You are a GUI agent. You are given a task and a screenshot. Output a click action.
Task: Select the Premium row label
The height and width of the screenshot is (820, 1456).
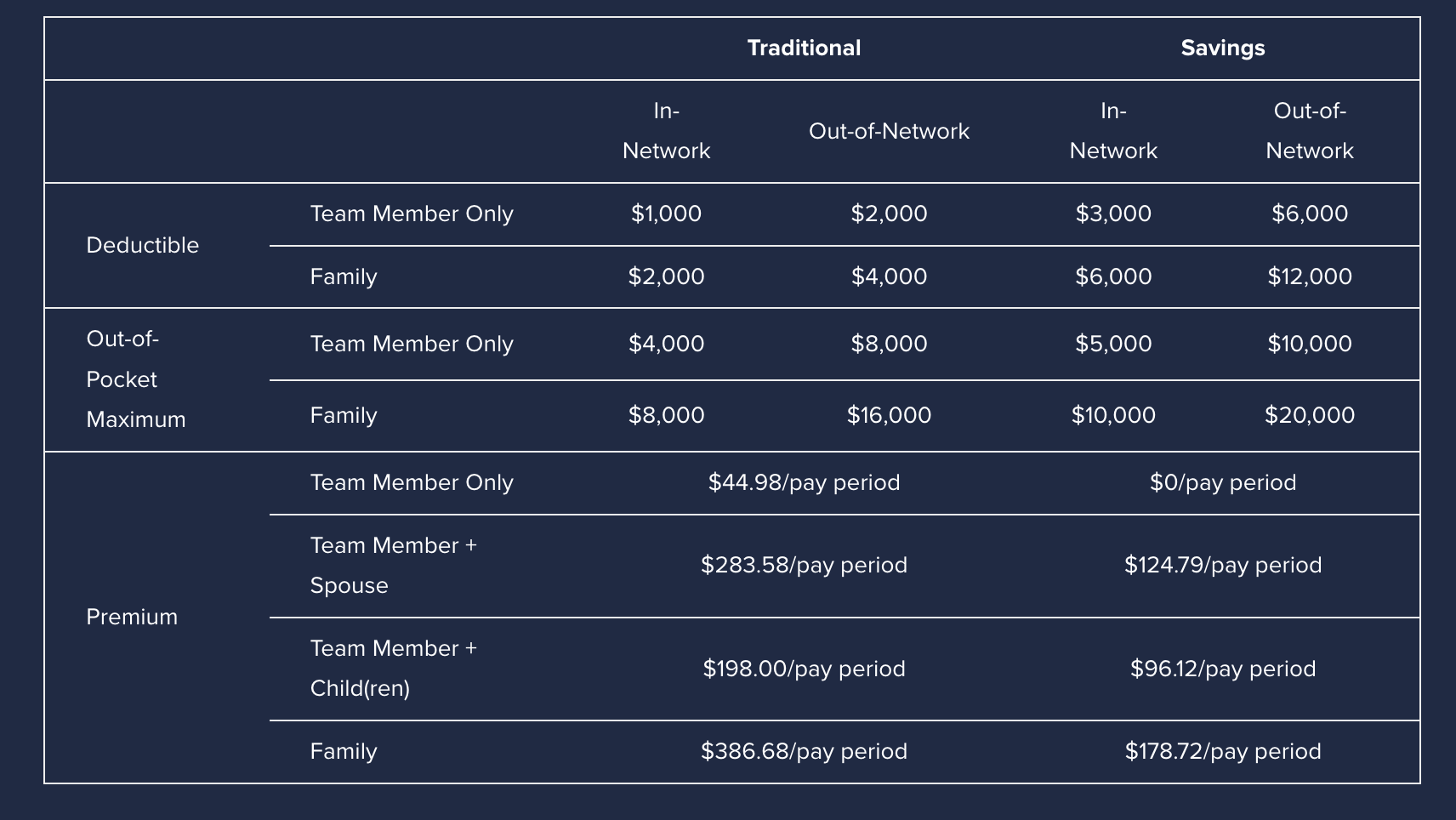pos(132,617)
